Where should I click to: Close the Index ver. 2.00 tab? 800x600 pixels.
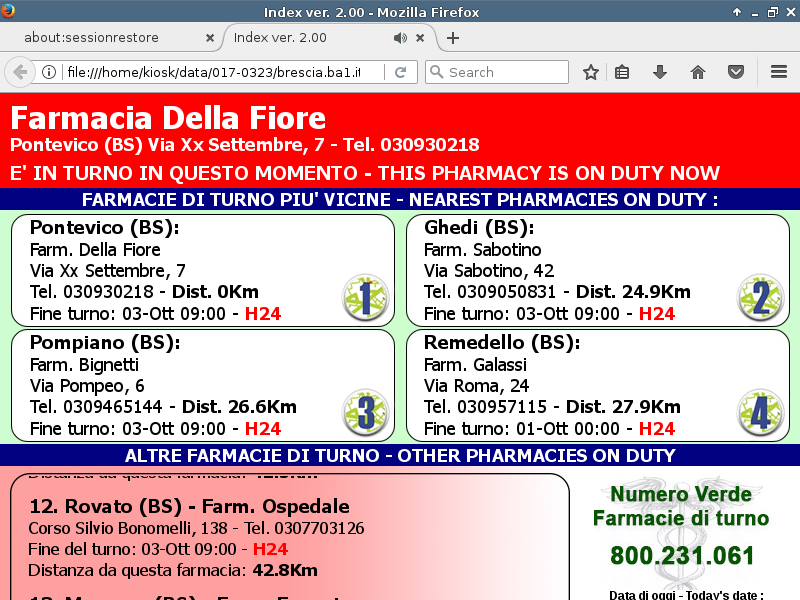(420, 38)
